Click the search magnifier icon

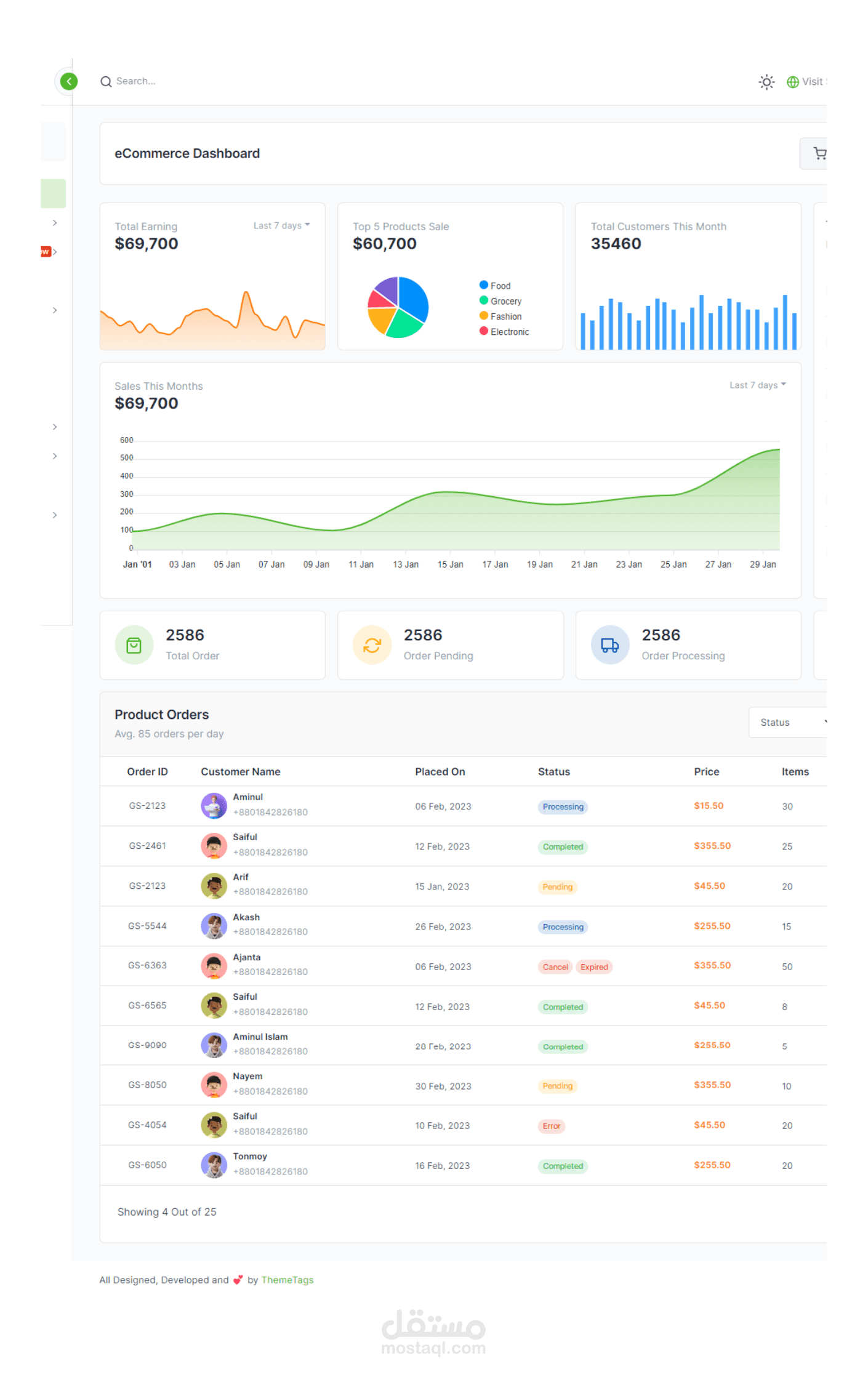click(x=106, y=81)
